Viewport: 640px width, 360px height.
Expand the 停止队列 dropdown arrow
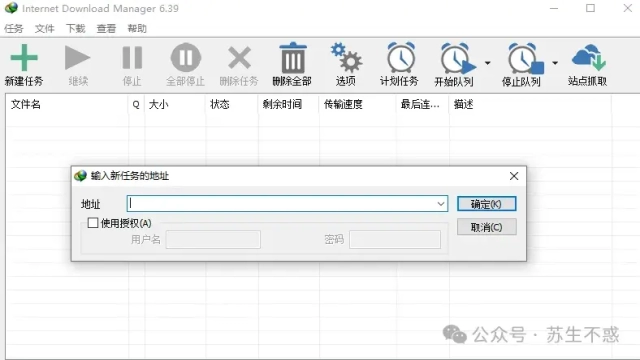click(555, 63)
